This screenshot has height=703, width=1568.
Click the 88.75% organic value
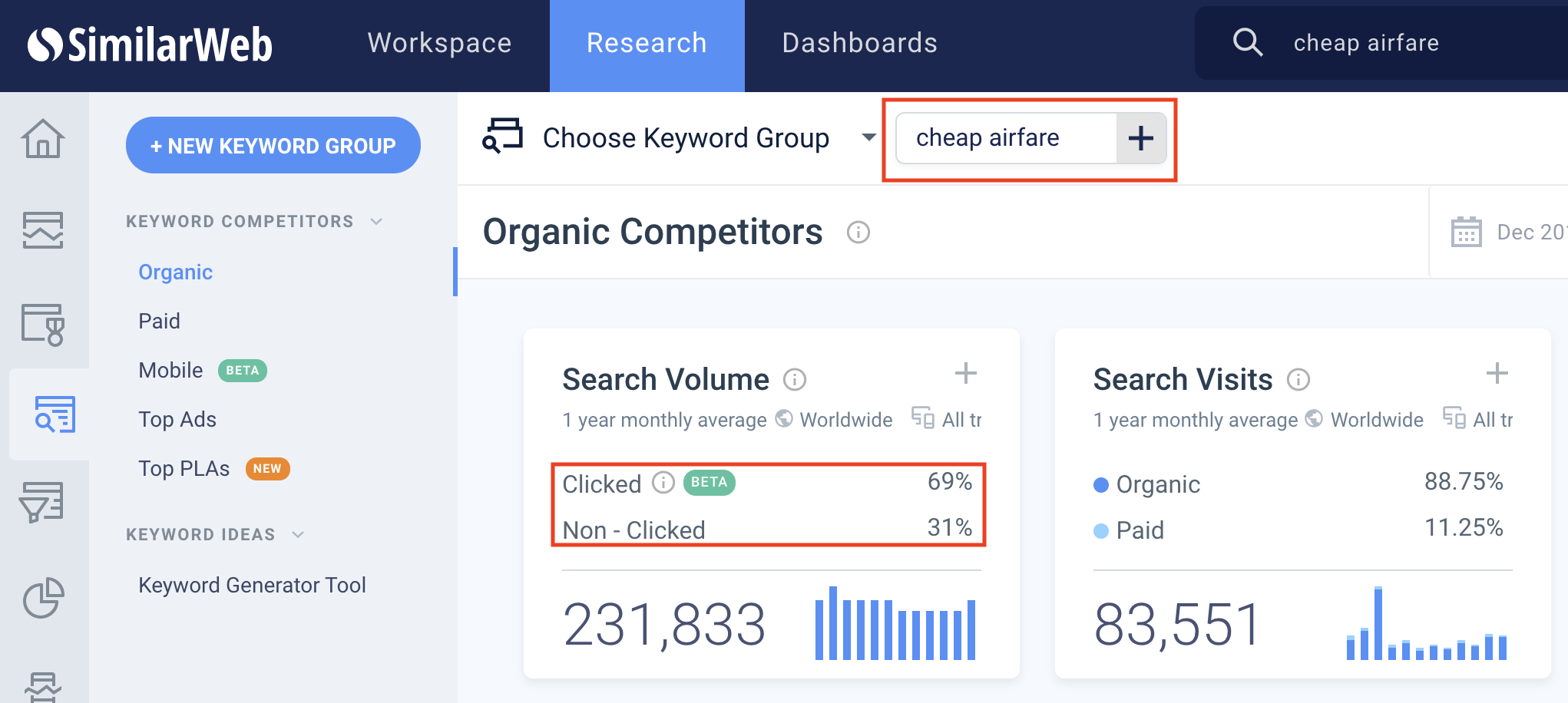pyautogui.click(x=1464, y=481)
